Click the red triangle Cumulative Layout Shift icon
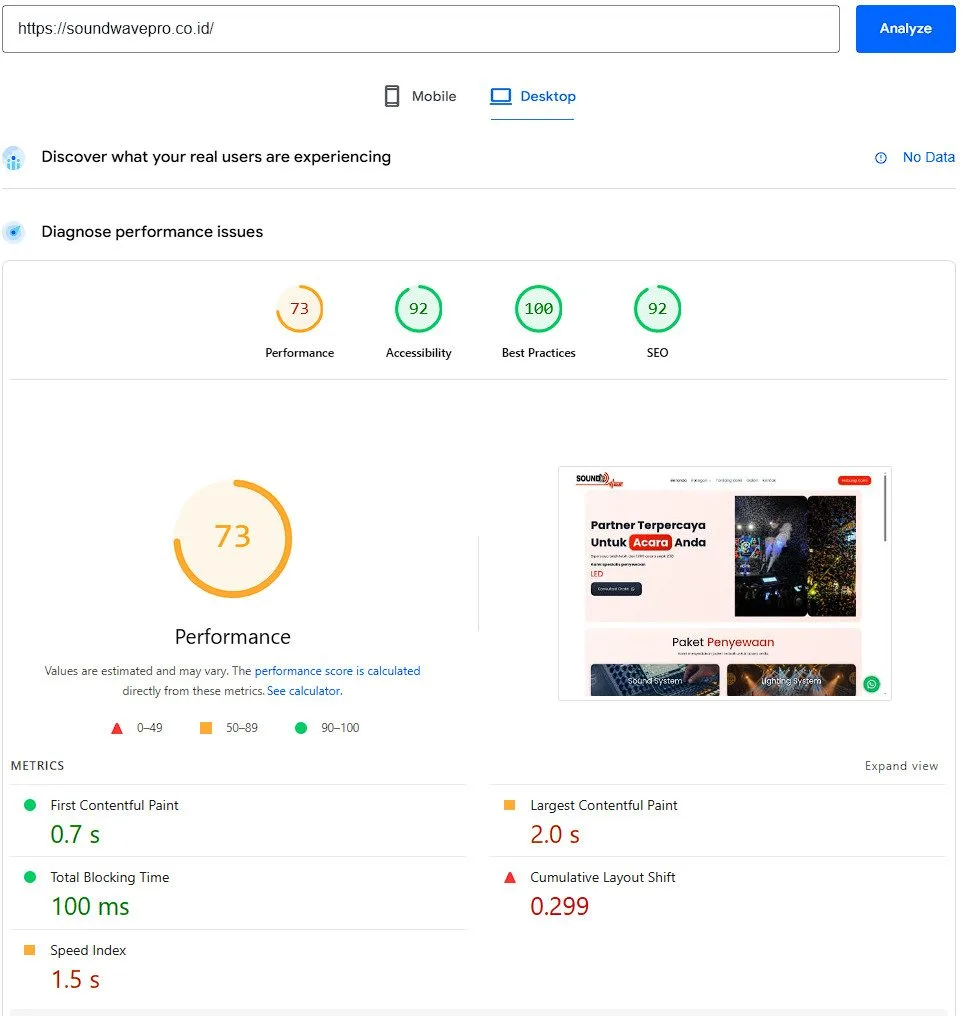Viewport: 962px width, 1016px height. pos(510,878)
